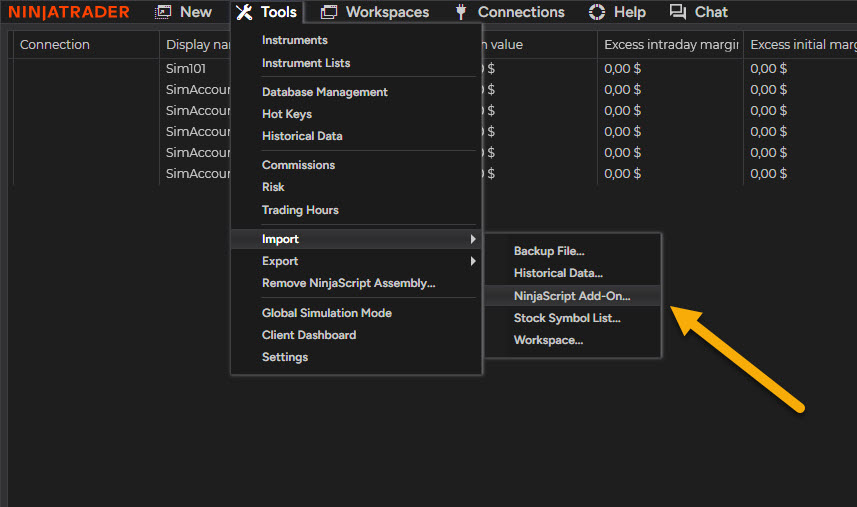Sort by Excess intraday margin column
857x507 pixels.
point(671,45)
